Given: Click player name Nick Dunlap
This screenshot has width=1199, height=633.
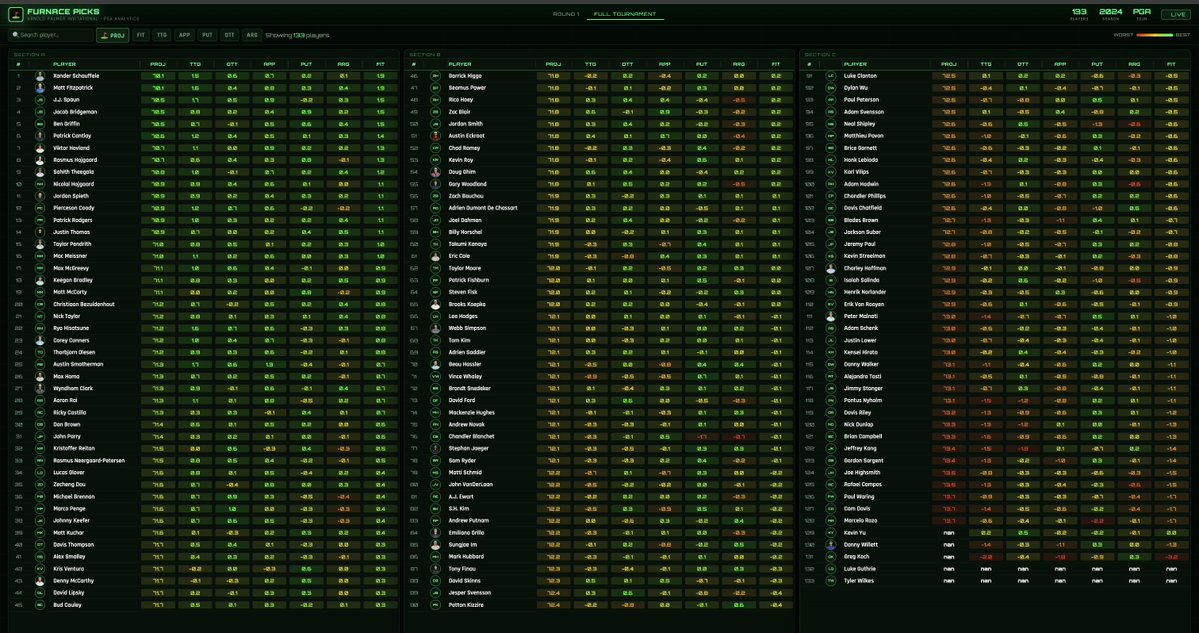Looking at the screenshot, I should tap(859, 424).
